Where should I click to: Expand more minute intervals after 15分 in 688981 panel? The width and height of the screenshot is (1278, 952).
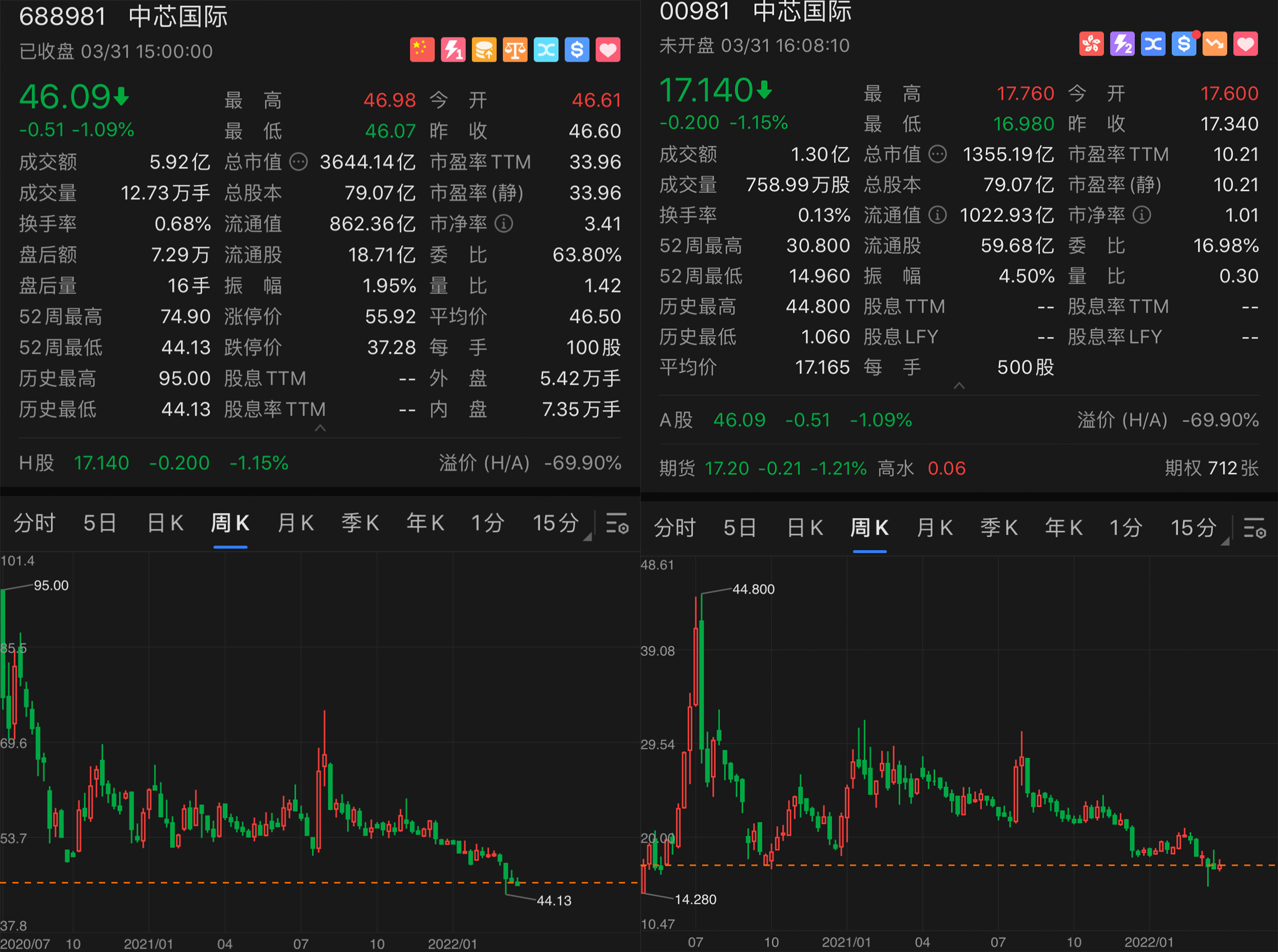coord(588,536)
